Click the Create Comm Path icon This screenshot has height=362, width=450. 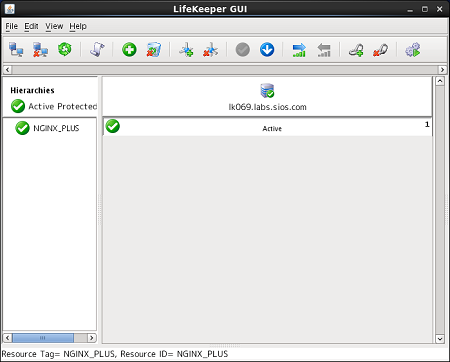[x=186, y=50]
